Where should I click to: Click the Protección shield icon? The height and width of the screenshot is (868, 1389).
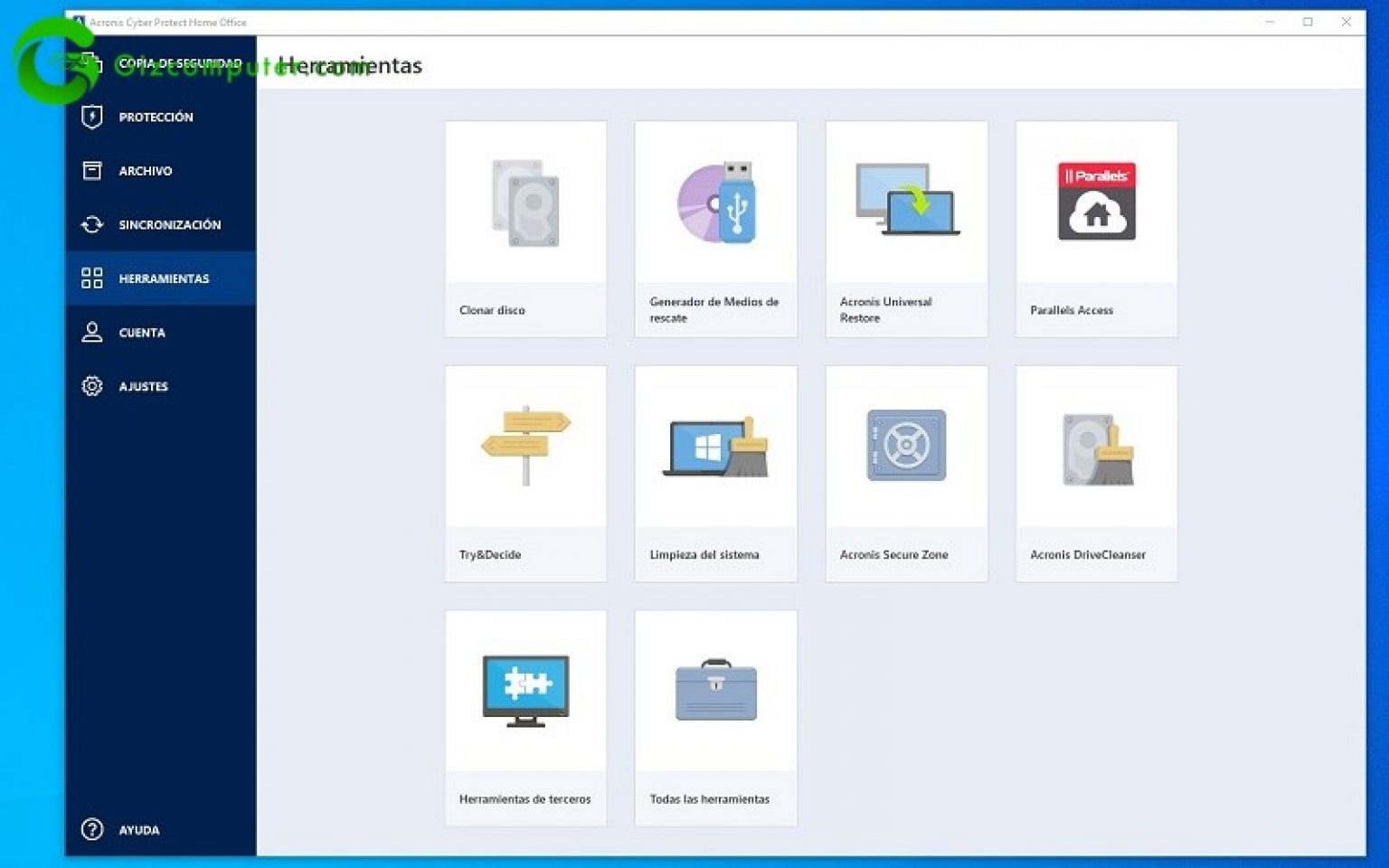coord(92,117)
